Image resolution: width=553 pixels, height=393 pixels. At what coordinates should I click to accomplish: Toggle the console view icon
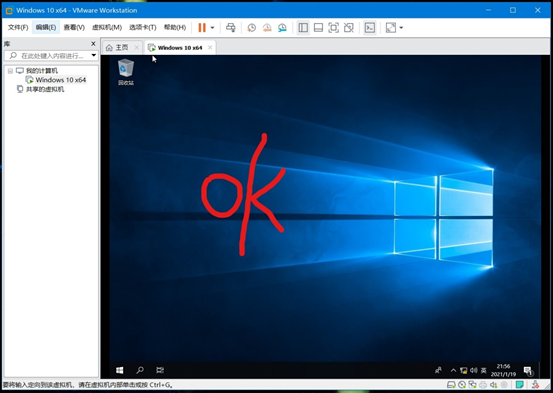click(370, 28)
